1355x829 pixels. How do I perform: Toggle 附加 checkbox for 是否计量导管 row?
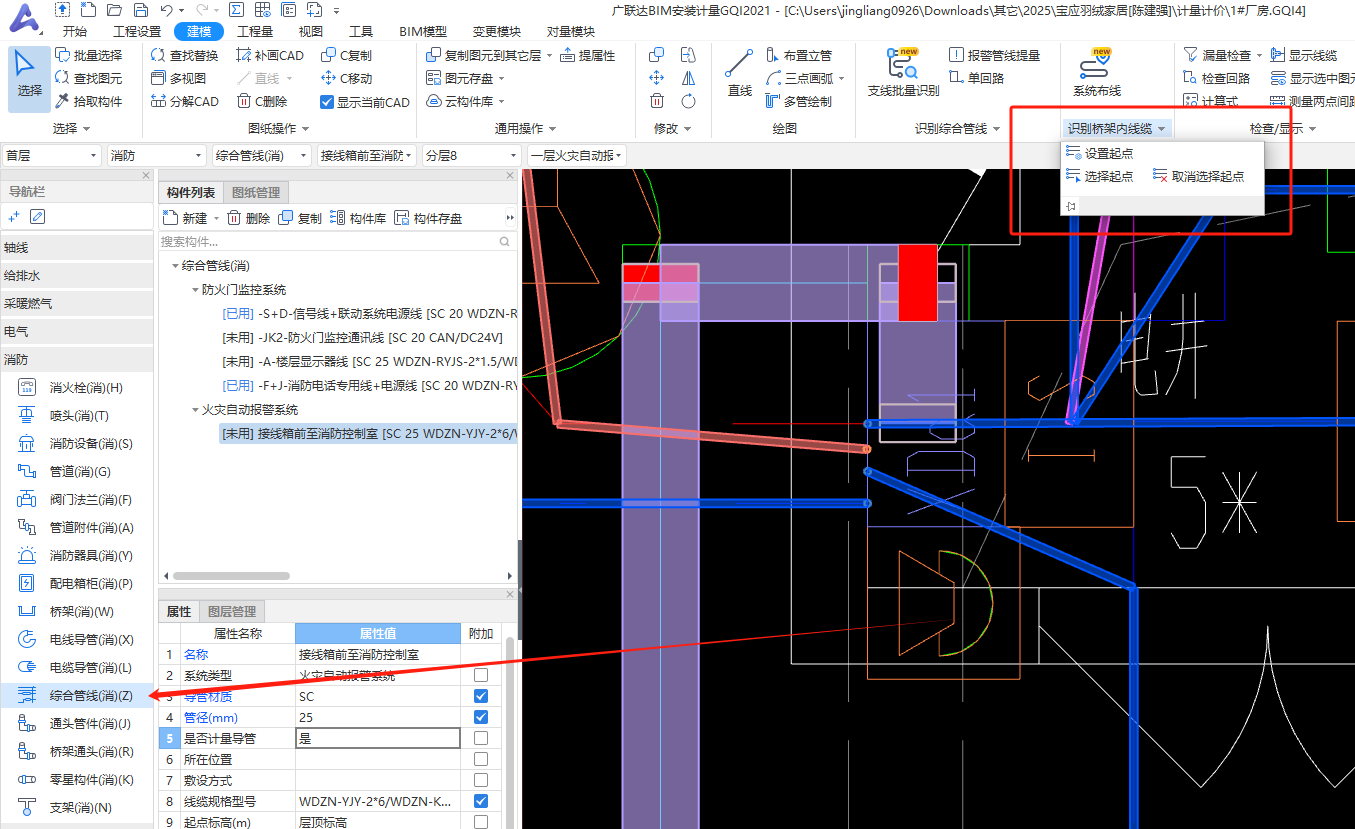pyautogui.click(x=481, y=738)
